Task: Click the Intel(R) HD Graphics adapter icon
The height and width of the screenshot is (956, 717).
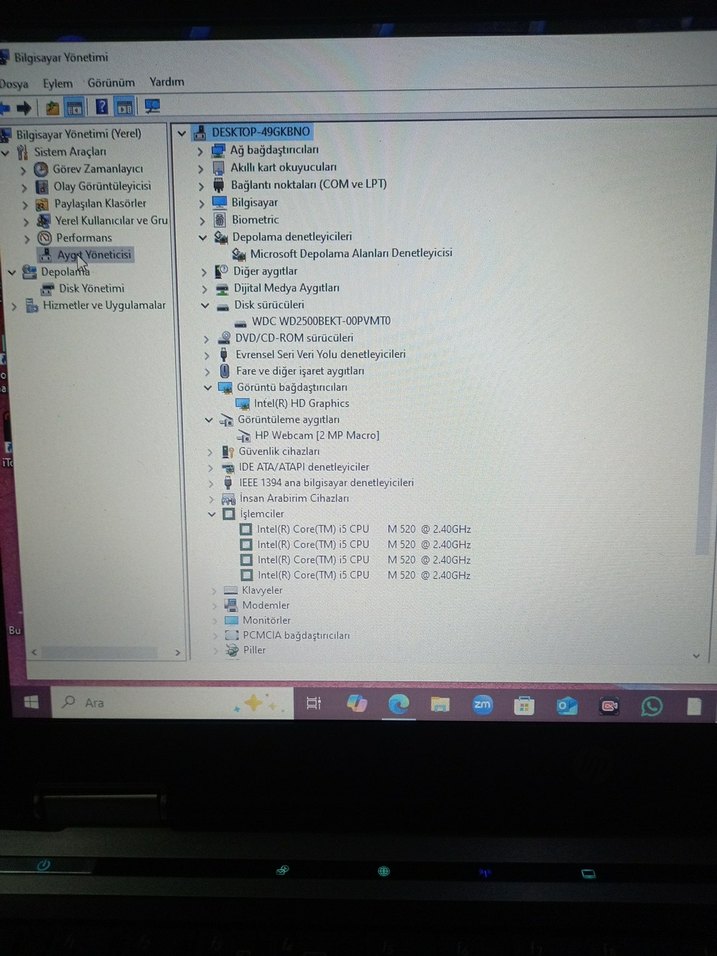Action: 243,404
